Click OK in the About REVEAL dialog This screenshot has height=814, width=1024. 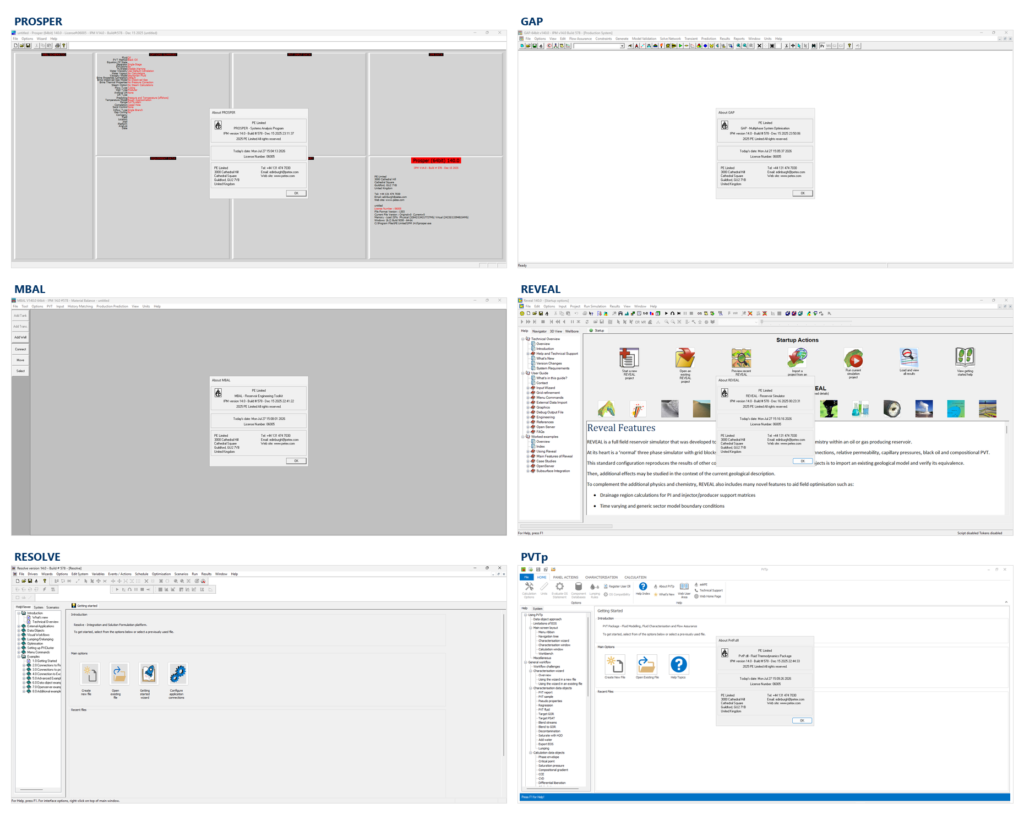pyautogui.click(x=803, y=461)
